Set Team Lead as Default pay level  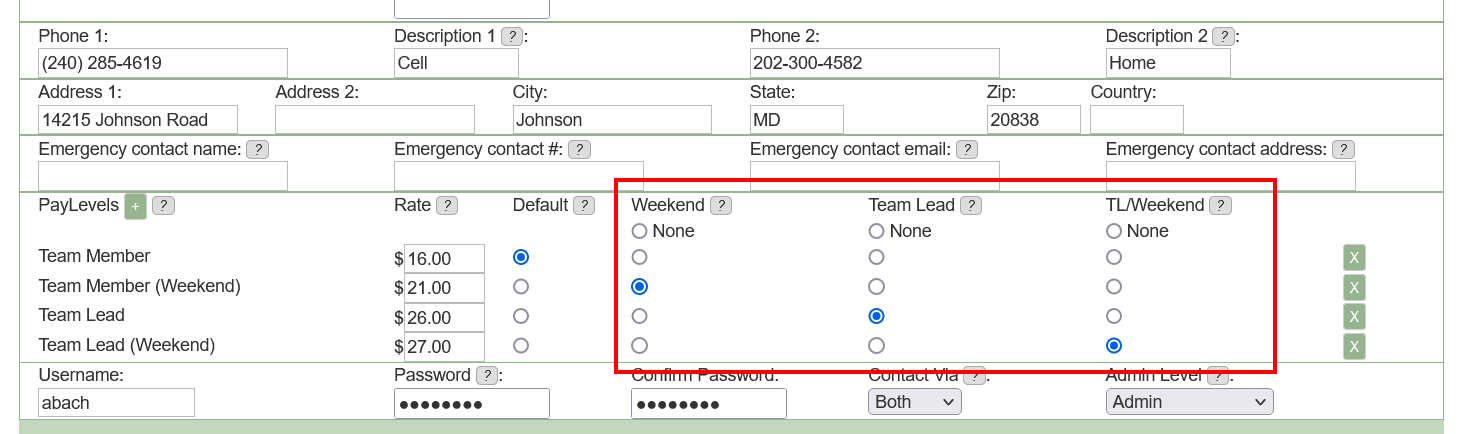click(x=520, y=316)
